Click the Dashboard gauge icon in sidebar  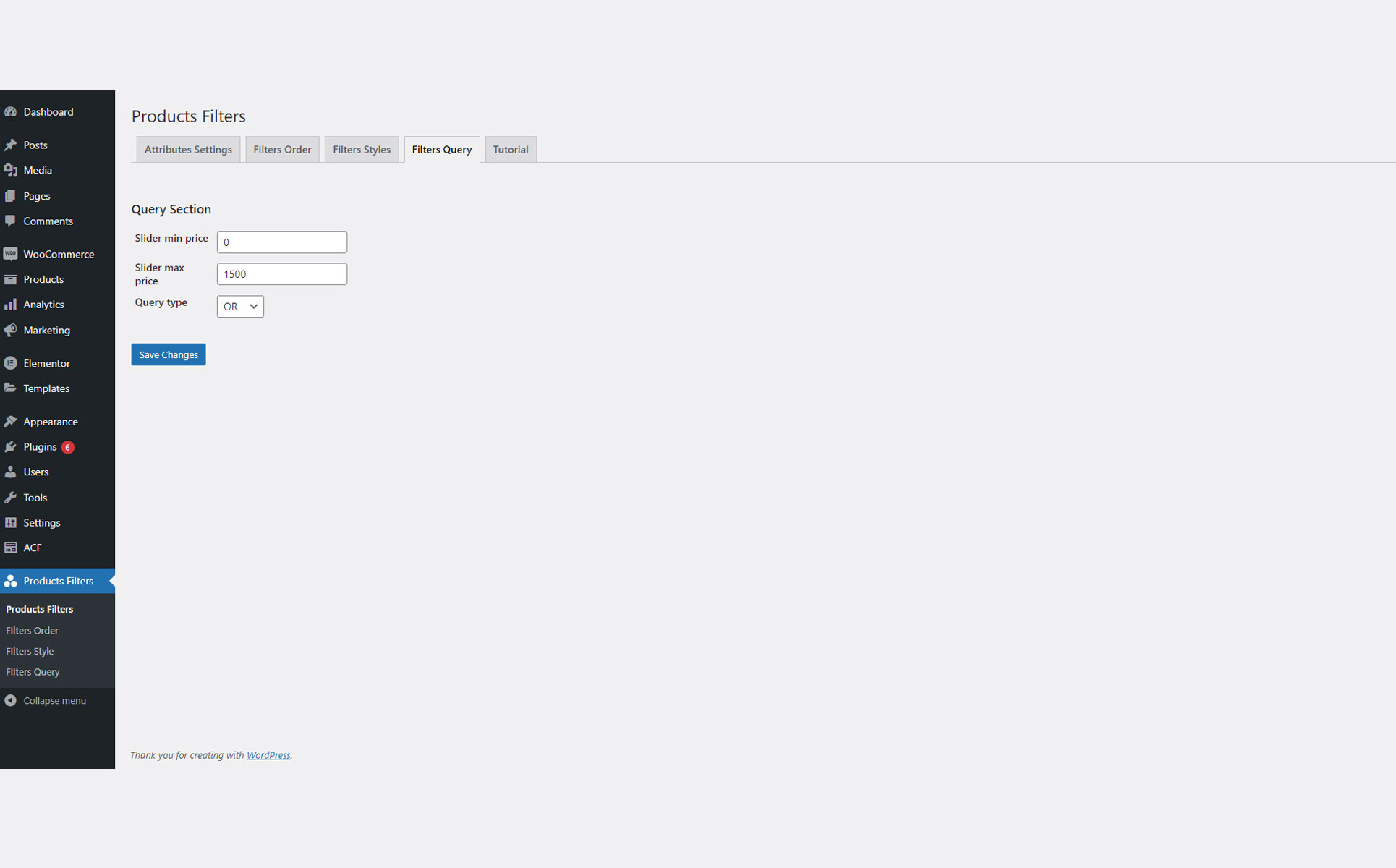pyautogui.click(x=10, y=112)
